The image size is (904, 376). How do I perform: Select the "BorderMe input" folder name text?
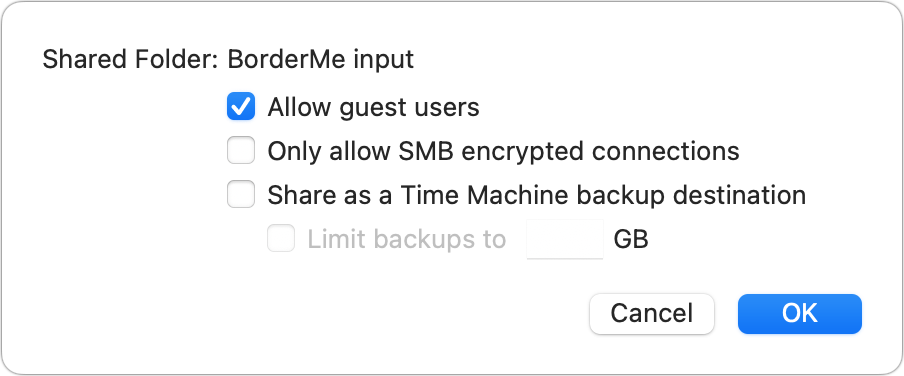point(321,59)
